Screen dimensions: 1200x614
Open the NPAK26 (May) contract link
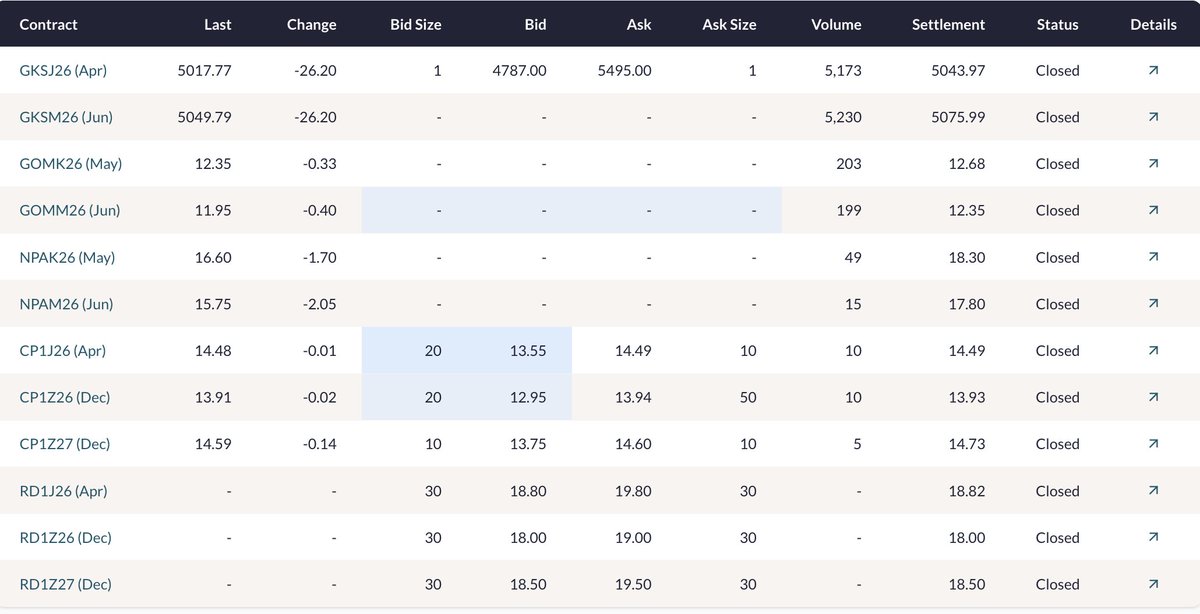(x=67, y=257)
